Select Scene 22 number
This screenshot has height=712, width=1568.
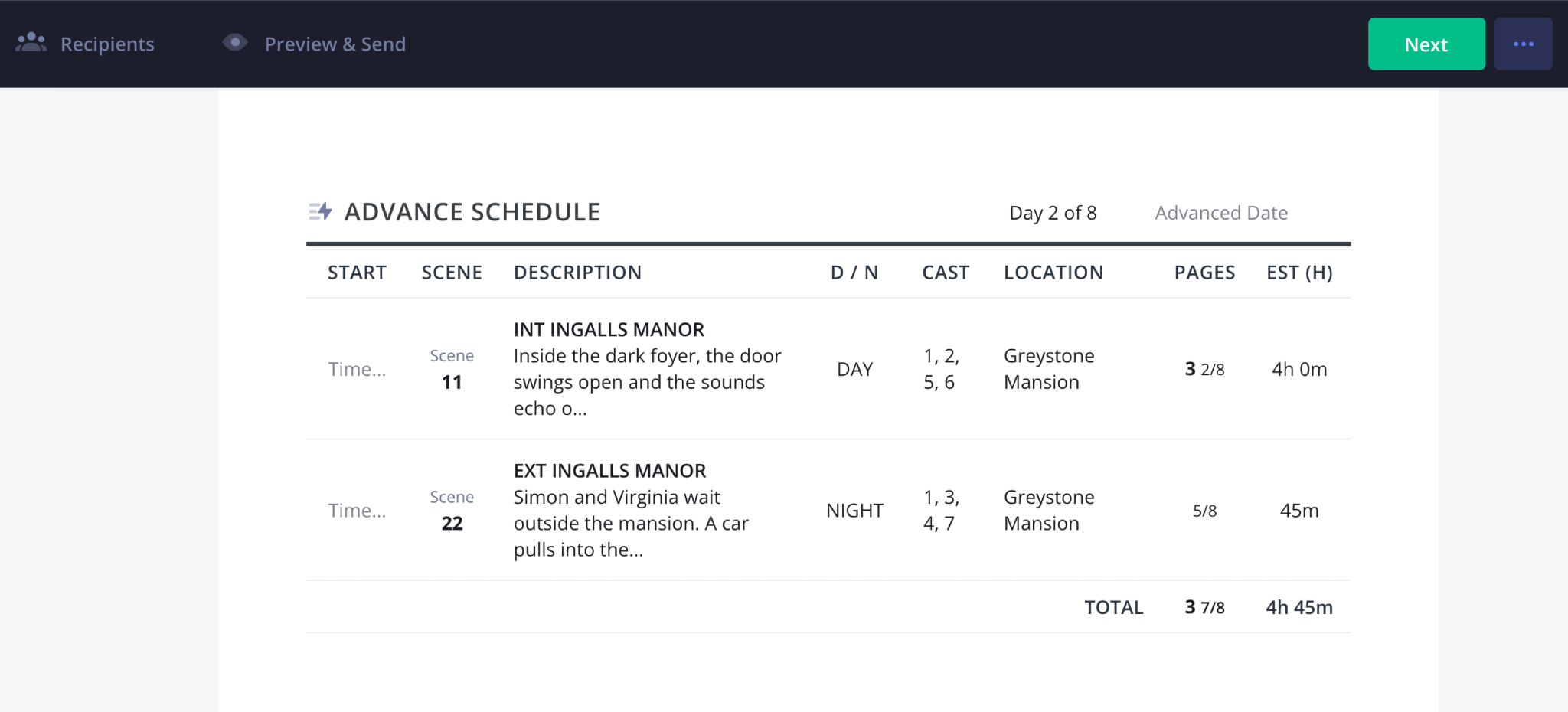click(452, 524)
